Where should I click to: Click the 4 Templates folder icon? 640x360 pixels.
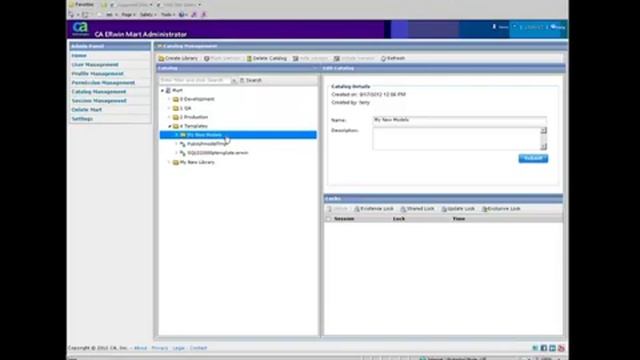pyautogui.click(x=176, y=126)
